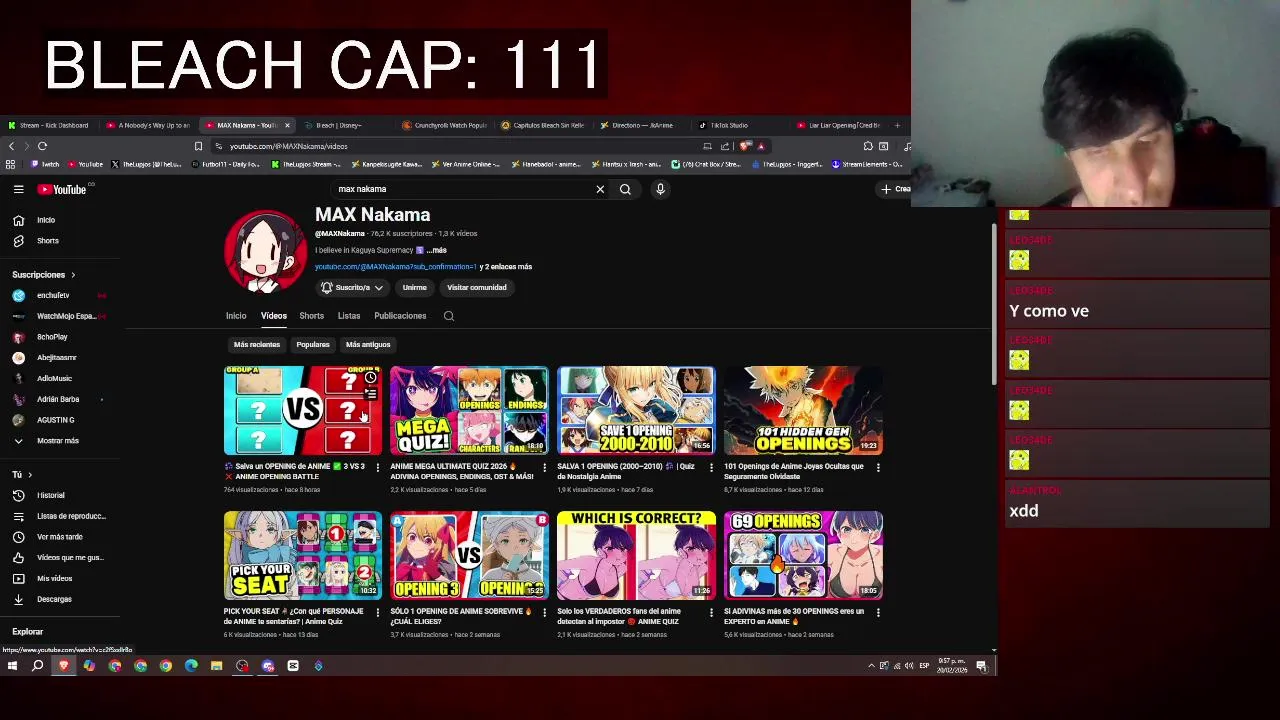Screen dimensions: 1280x720
Task: Switch to the Listas tab
Action: tap(349, 316)
